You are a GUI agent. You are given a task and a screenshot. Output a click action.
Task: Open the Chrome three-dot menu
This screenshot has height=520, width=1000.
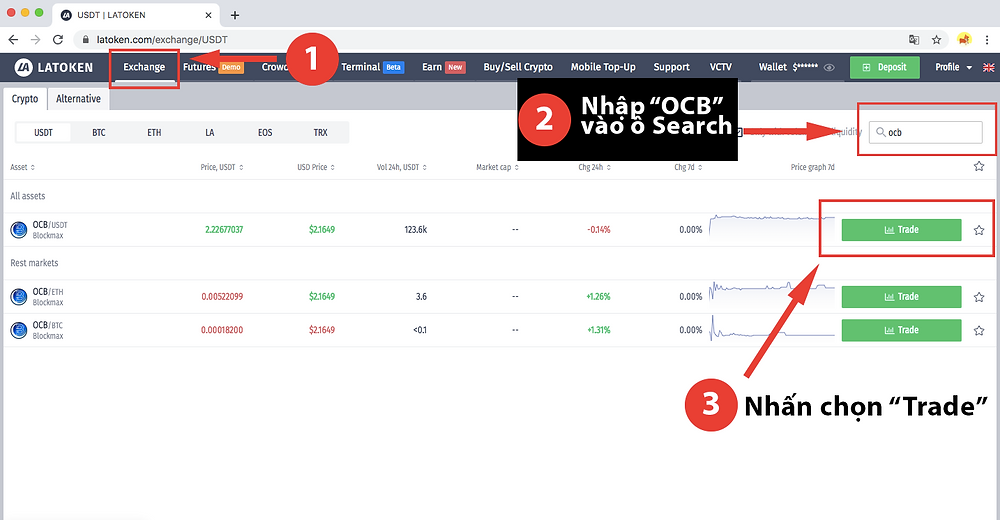[x=987, y=40]
